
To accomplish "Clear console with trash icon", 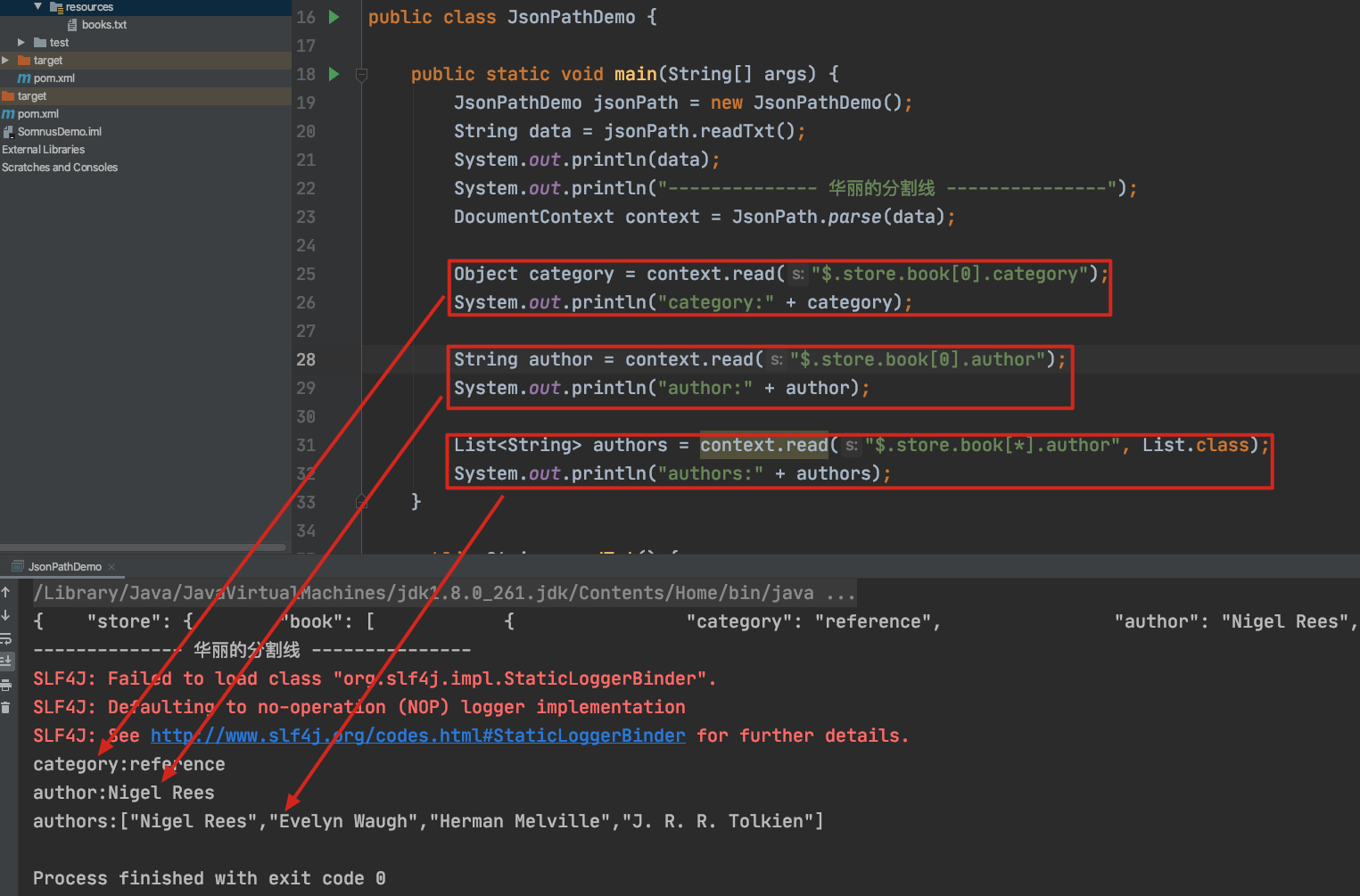I will (6, 708).
